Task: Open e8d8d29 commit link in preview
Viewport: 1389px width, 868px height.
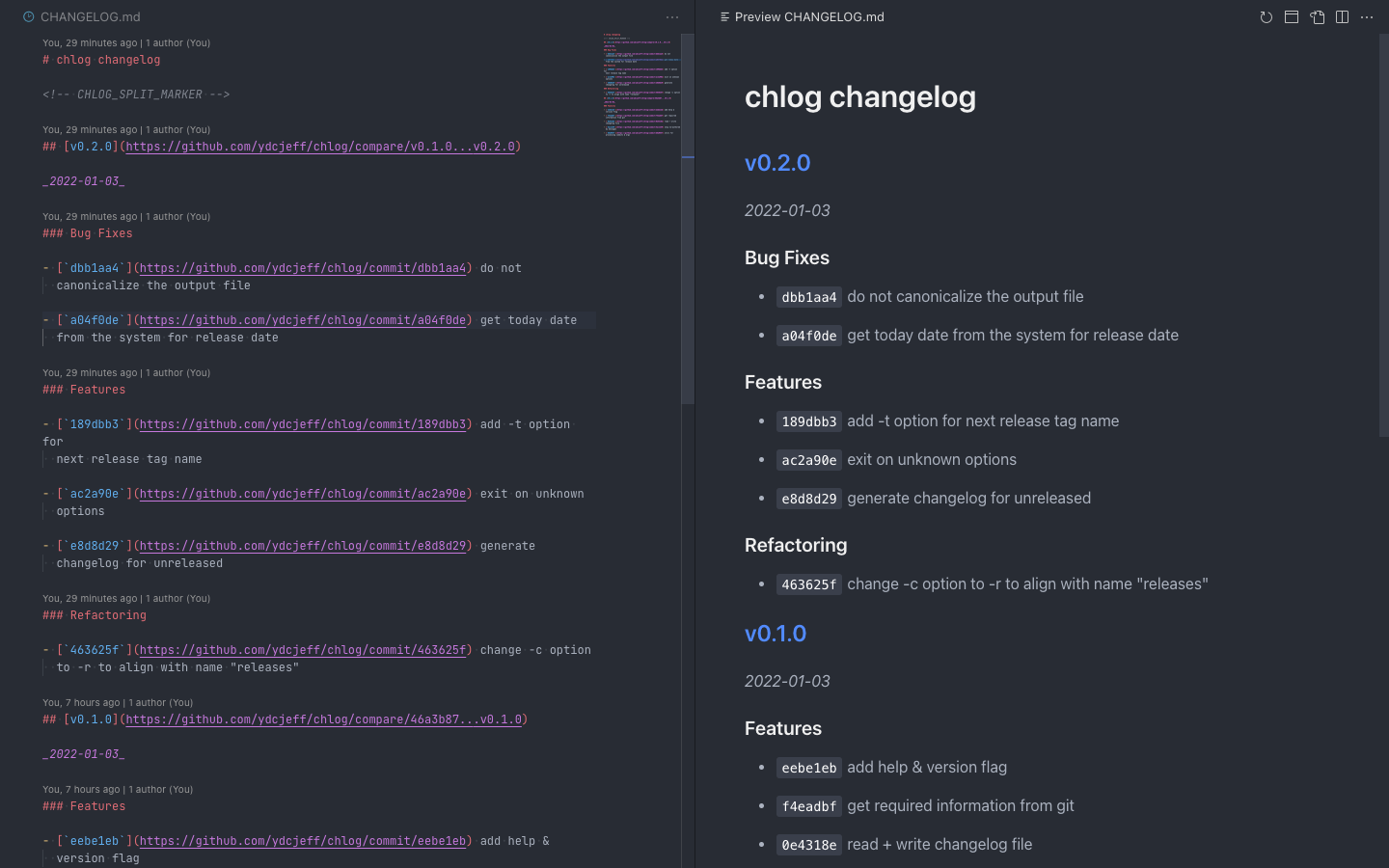Action: (809, 499)
